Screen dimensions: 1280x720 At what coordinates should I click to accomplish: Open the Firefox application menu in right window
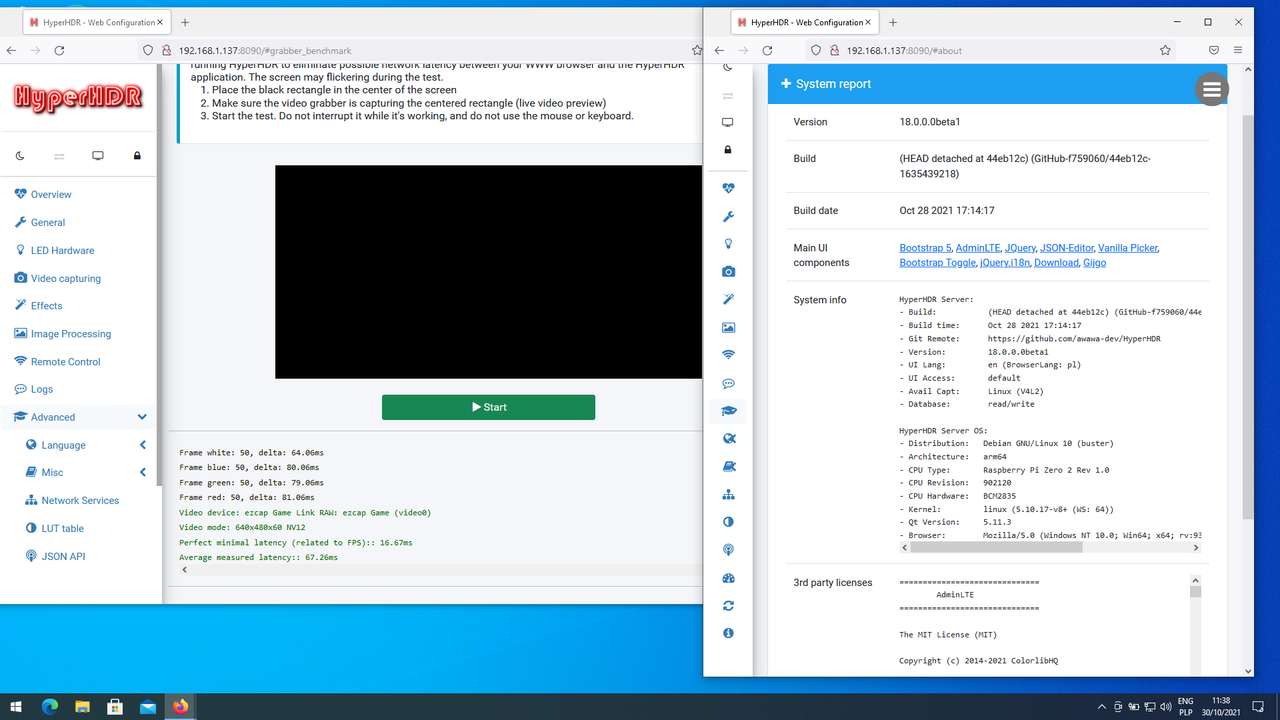click(1238, 50)
